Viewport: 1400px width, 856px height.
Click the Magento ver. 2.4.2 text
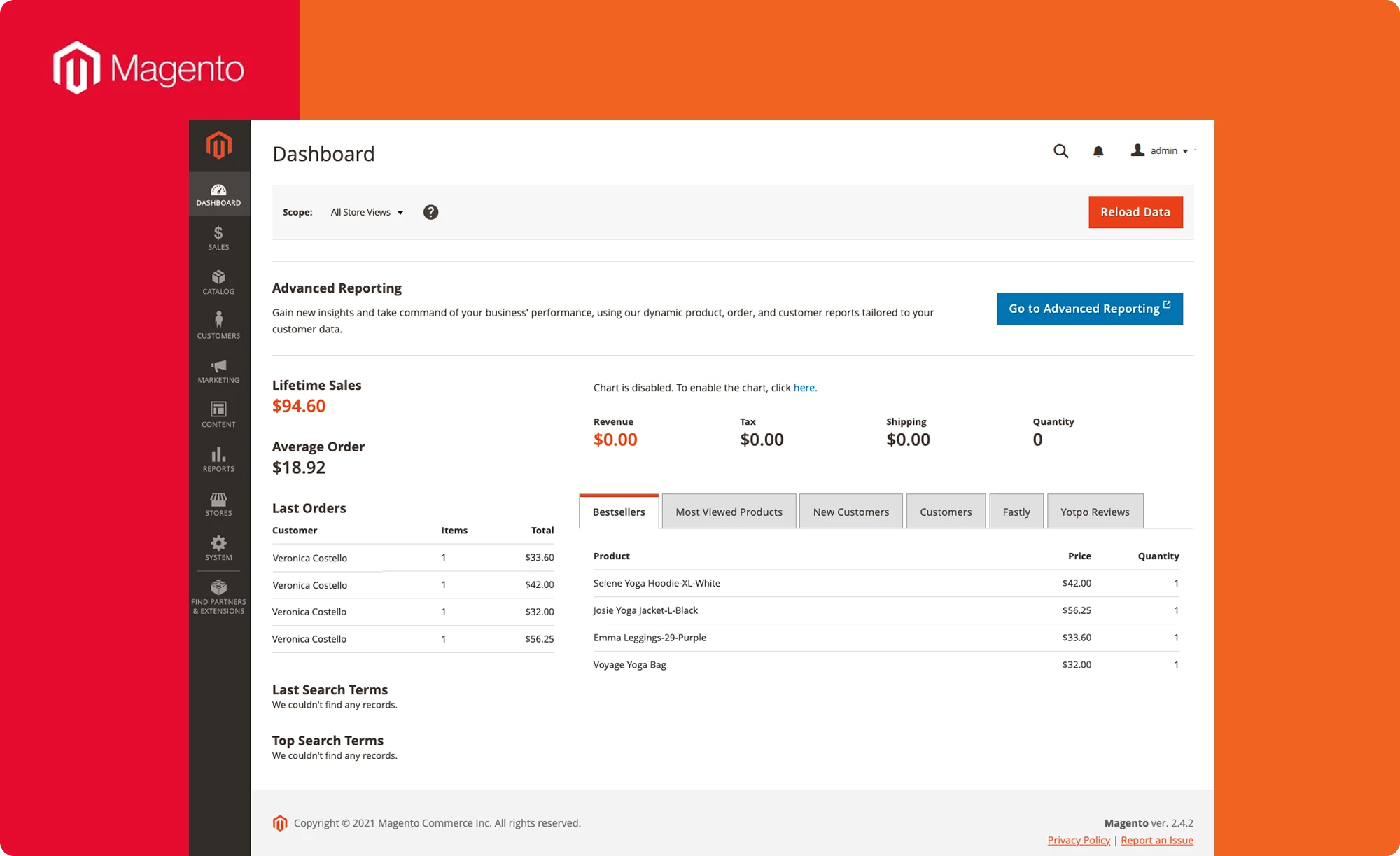click(1149, 823)
